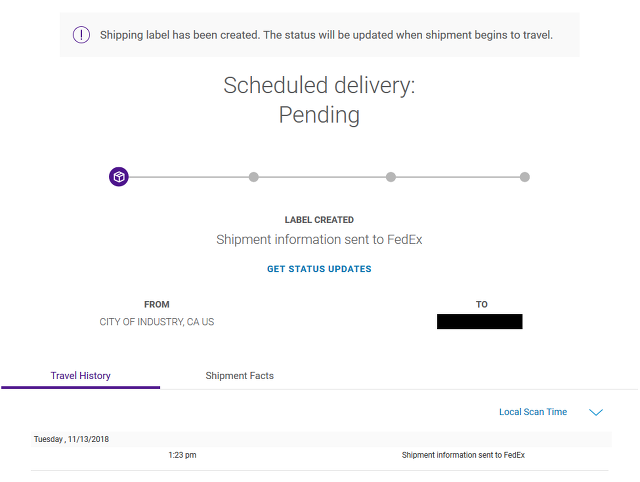Click the TO label above destination
Image resolution: width=640 pixels, height=482 pixels.
pyautogui.click(x=482, y=304)
